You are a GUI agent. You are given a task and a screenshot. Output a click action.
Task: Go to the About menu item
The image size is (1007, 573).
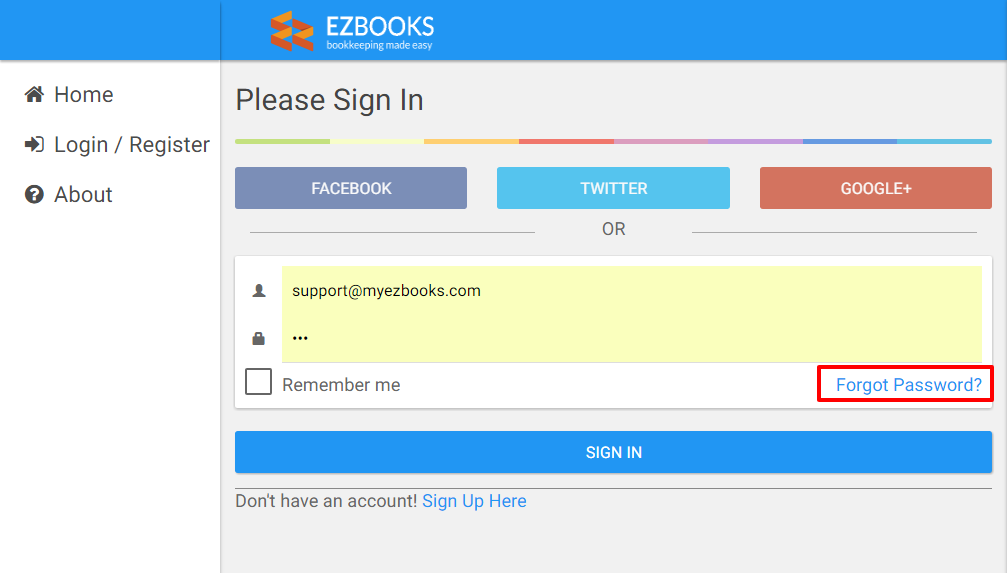coord(83,195)
